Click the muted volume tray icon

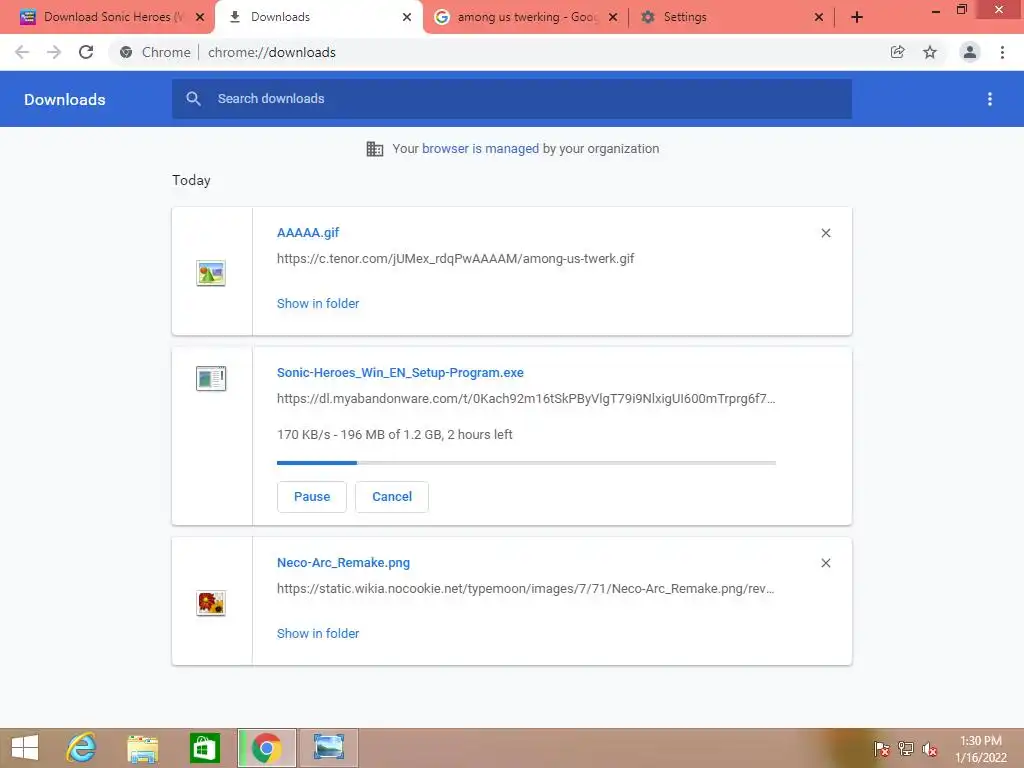tap(930, 749)
